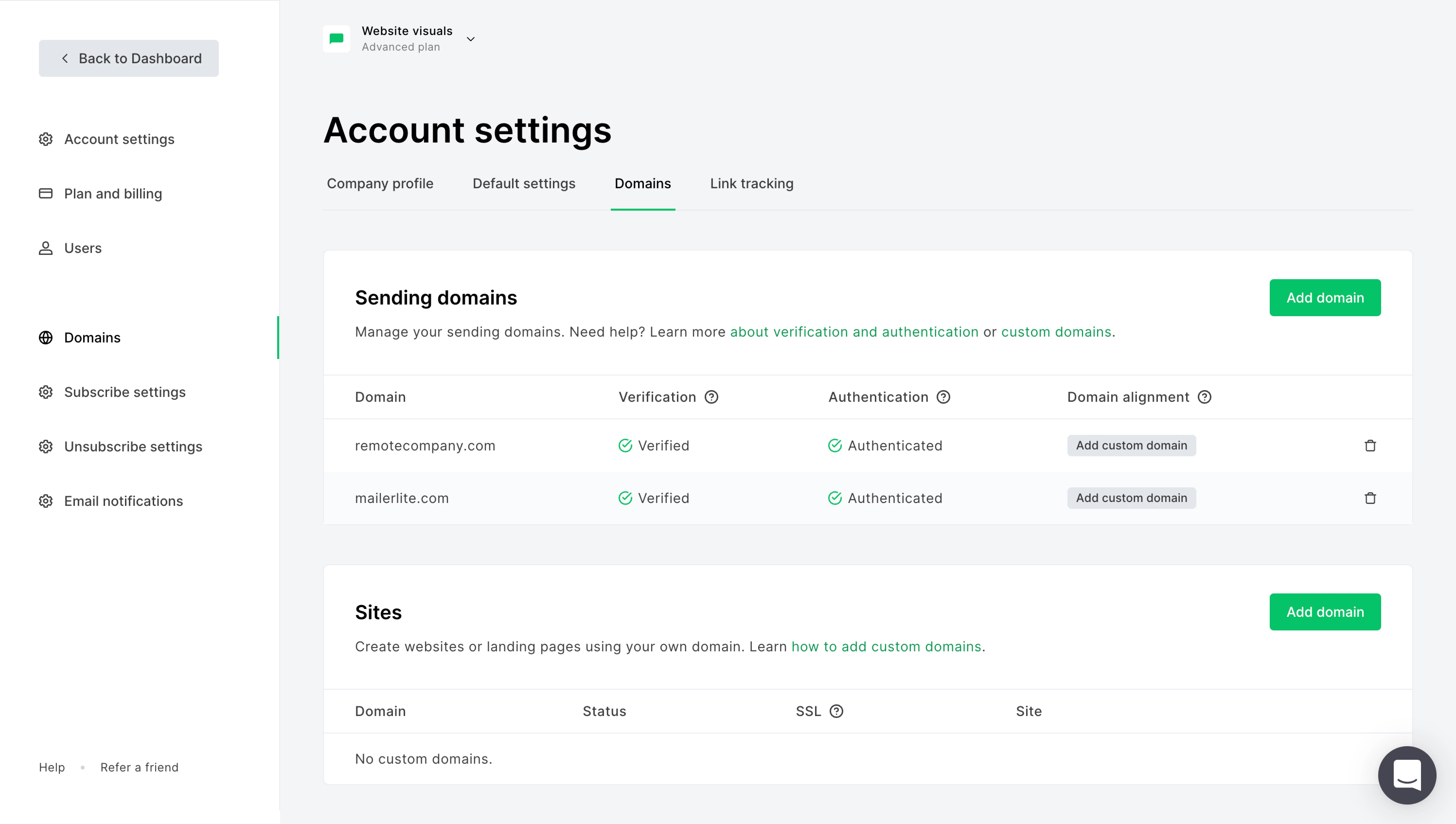Image resolution: width=1456 pixels, height=824 pixels.
Task: Add domain in the Sites section
Action: 1324,612
